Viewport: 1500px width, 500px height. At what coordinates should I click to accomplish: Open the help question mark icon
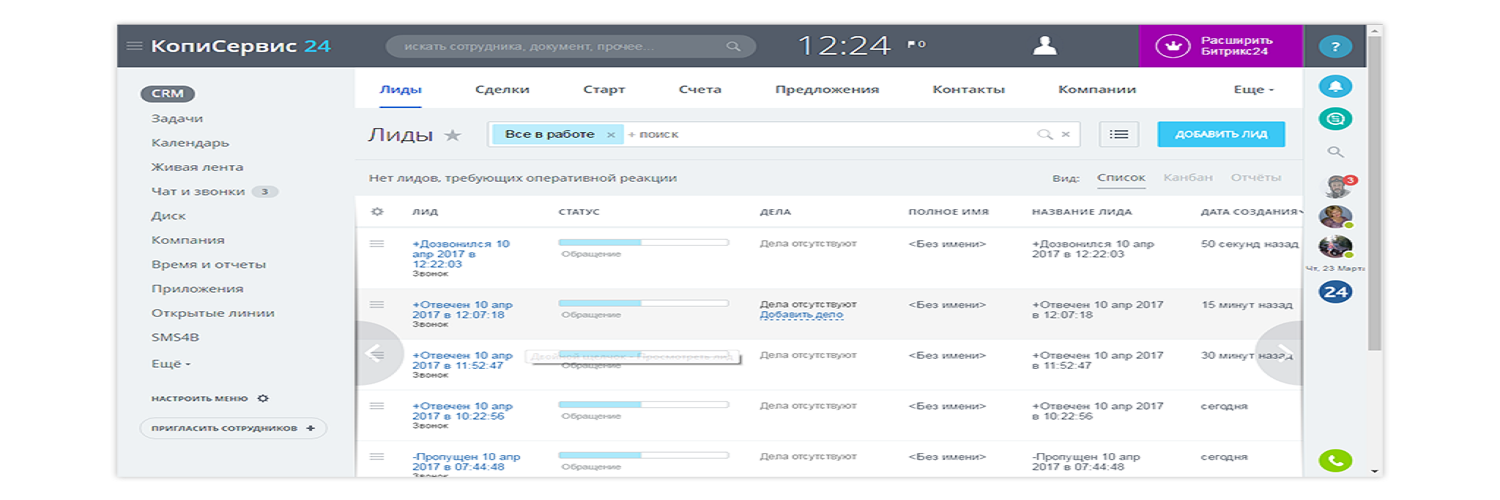click(1335, 46)
